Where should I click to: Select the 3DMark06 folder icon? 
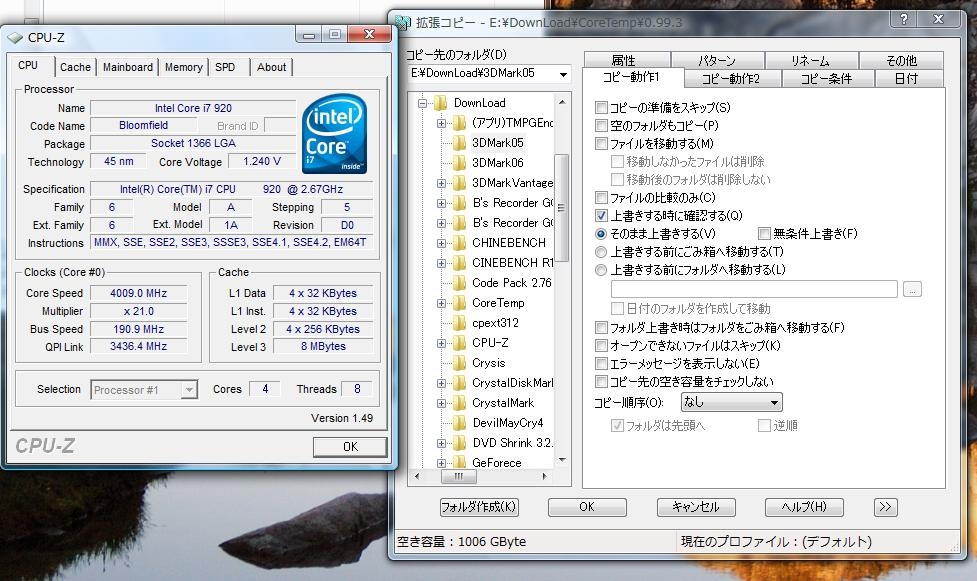459,163
